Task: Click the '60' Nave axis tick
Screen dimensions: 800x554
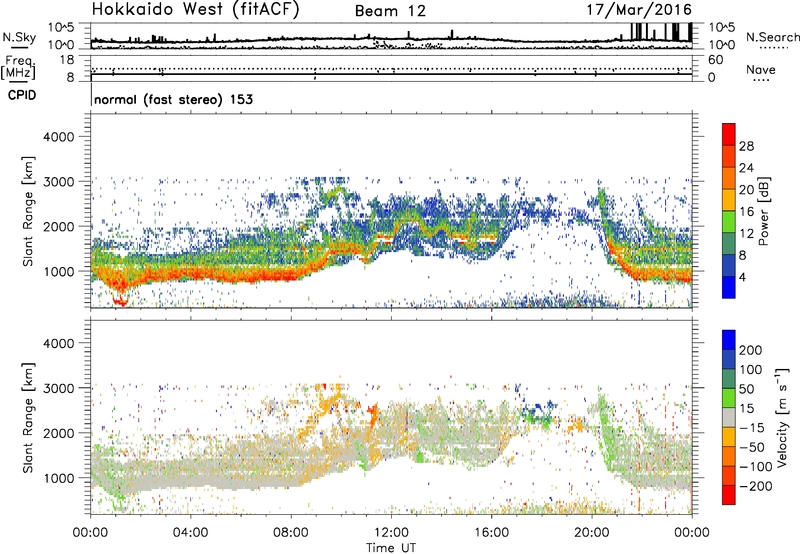Action: coord(715,60)
